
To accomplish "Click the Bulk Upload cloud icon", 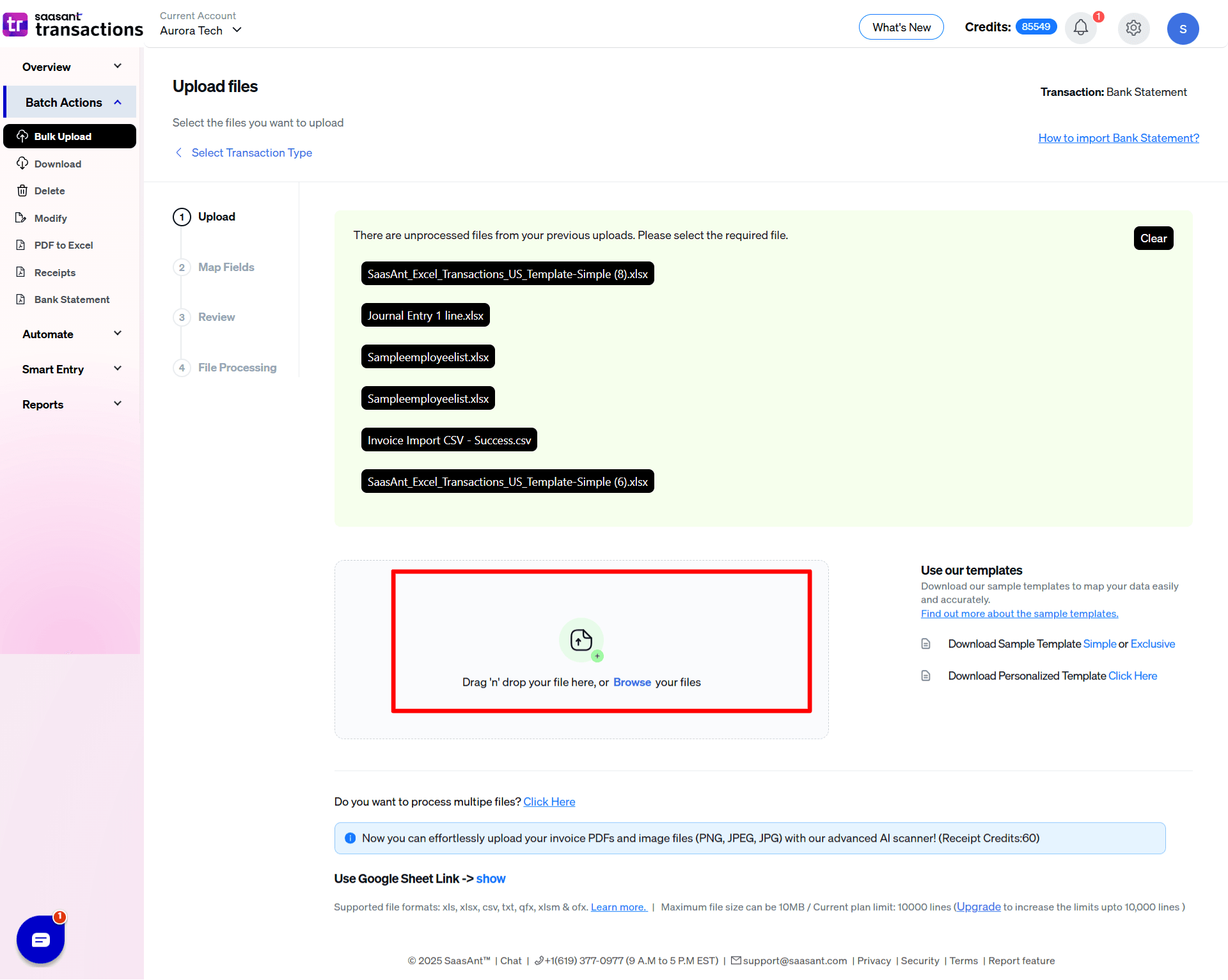I will [22, 136].
